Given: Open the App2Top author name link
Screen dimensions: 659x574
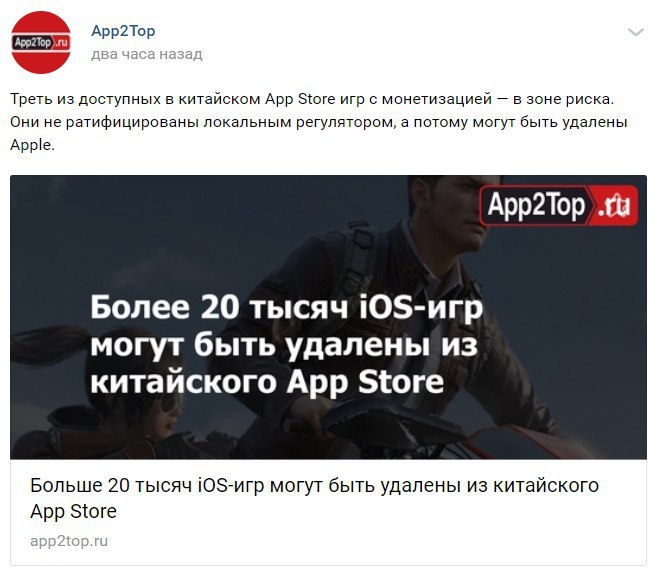Looking at the screenshot, I should tap(123, 31).
